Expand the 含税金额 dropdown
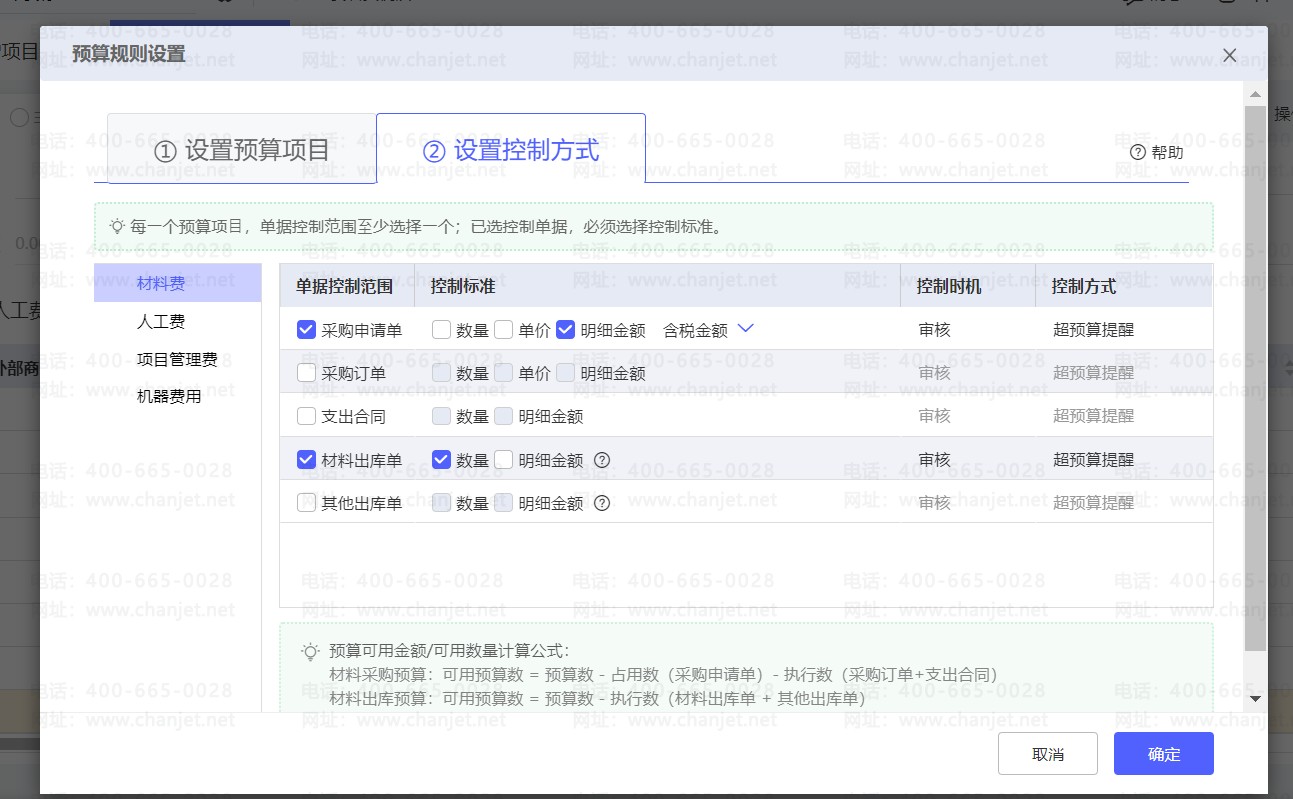 tap(744, 329)
